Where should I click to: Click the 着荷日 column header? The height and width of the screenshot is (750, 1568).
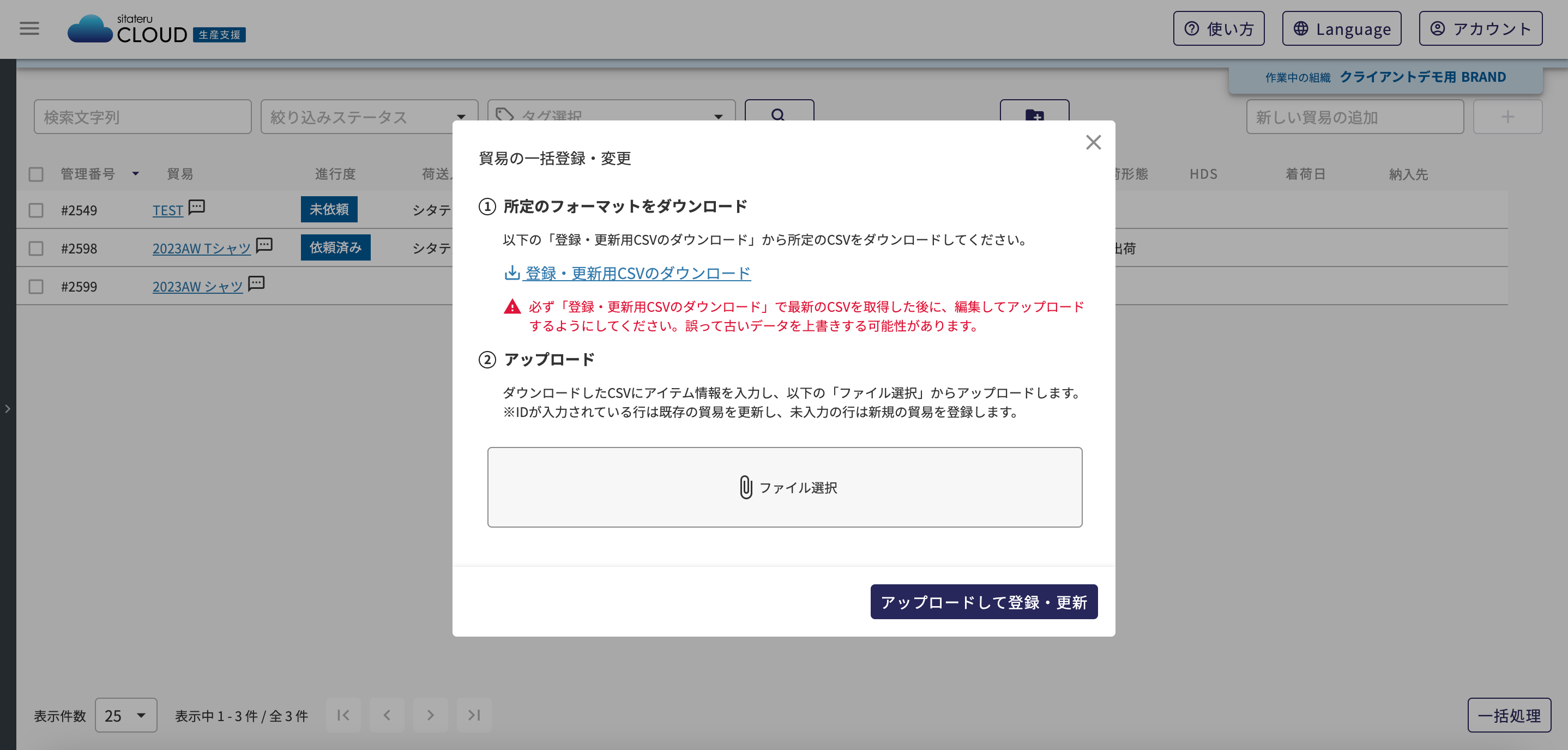[x=1305, y=174]
